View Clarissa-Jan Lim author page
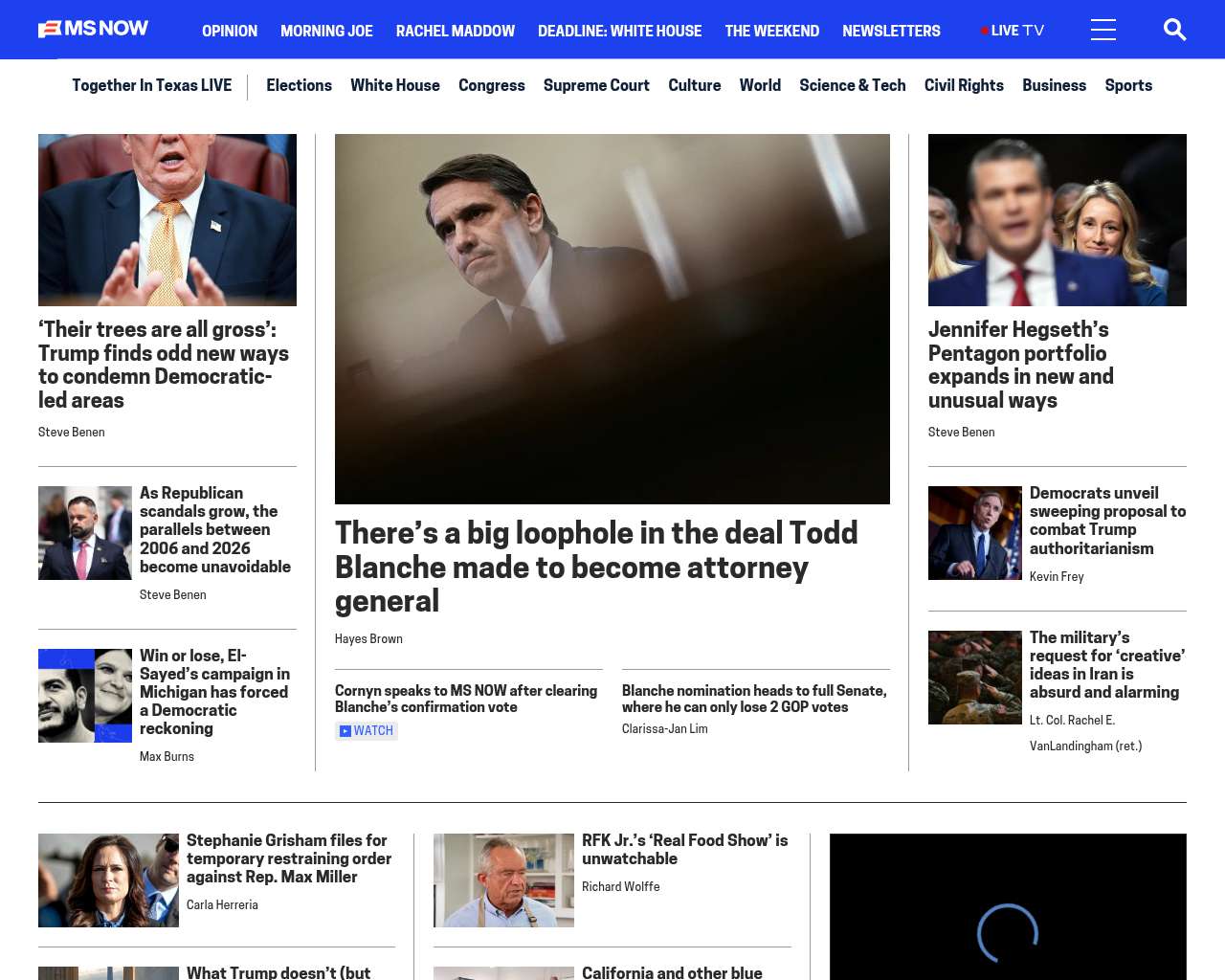 point(665,728)
